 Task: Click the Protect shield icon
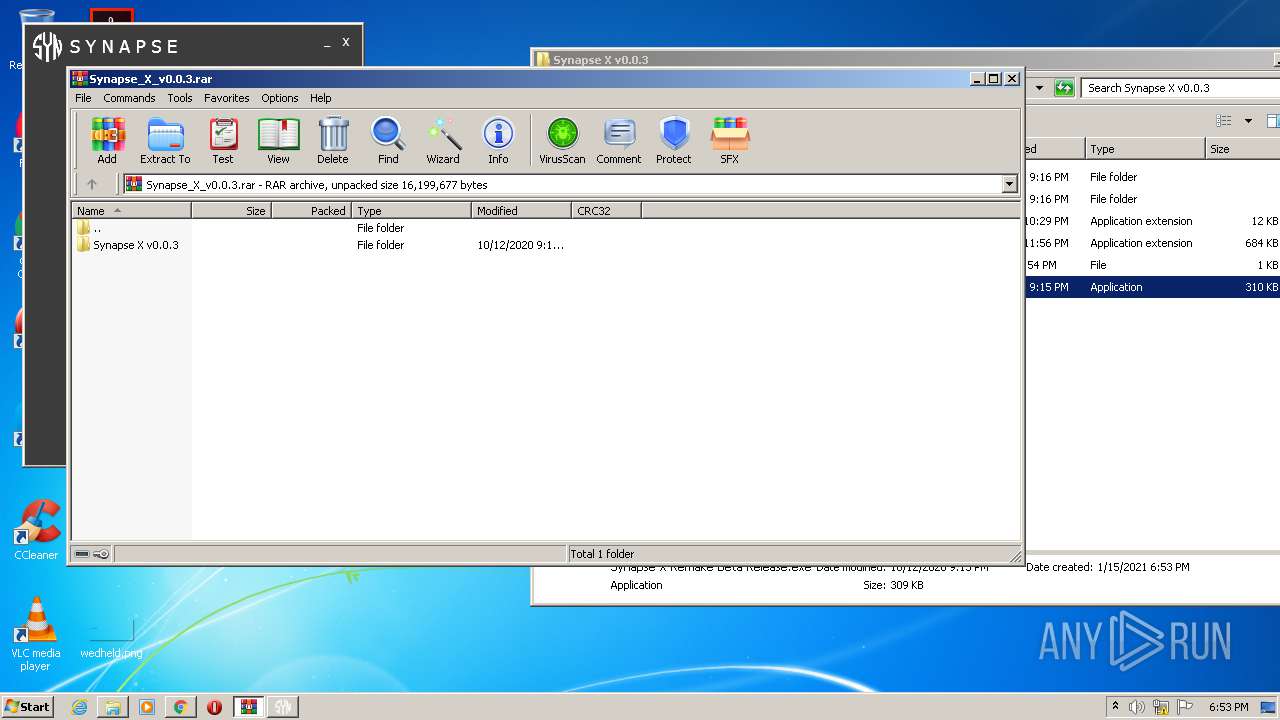[674, 140]
